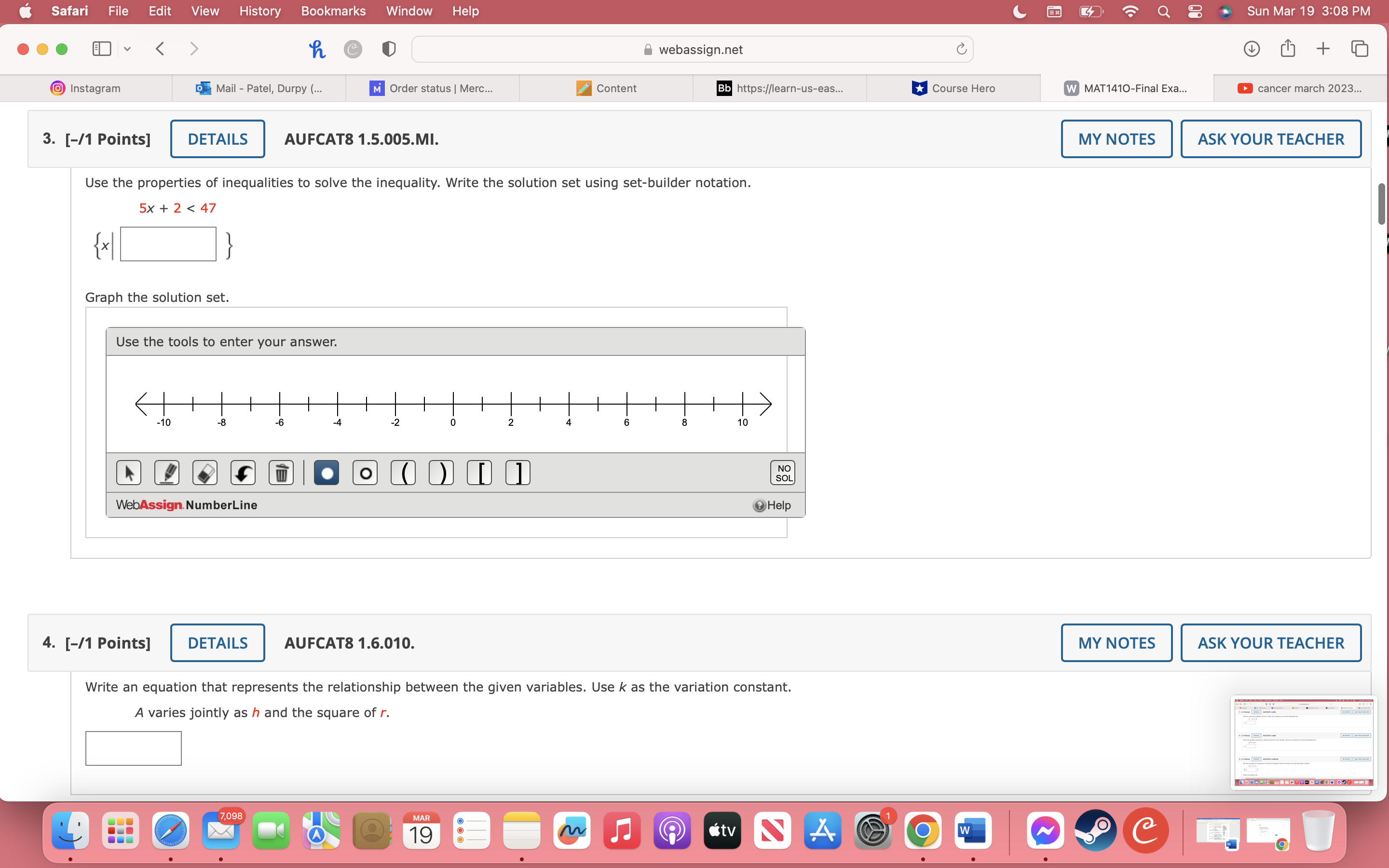Toggle the NO SOL option

pos(783,473)
